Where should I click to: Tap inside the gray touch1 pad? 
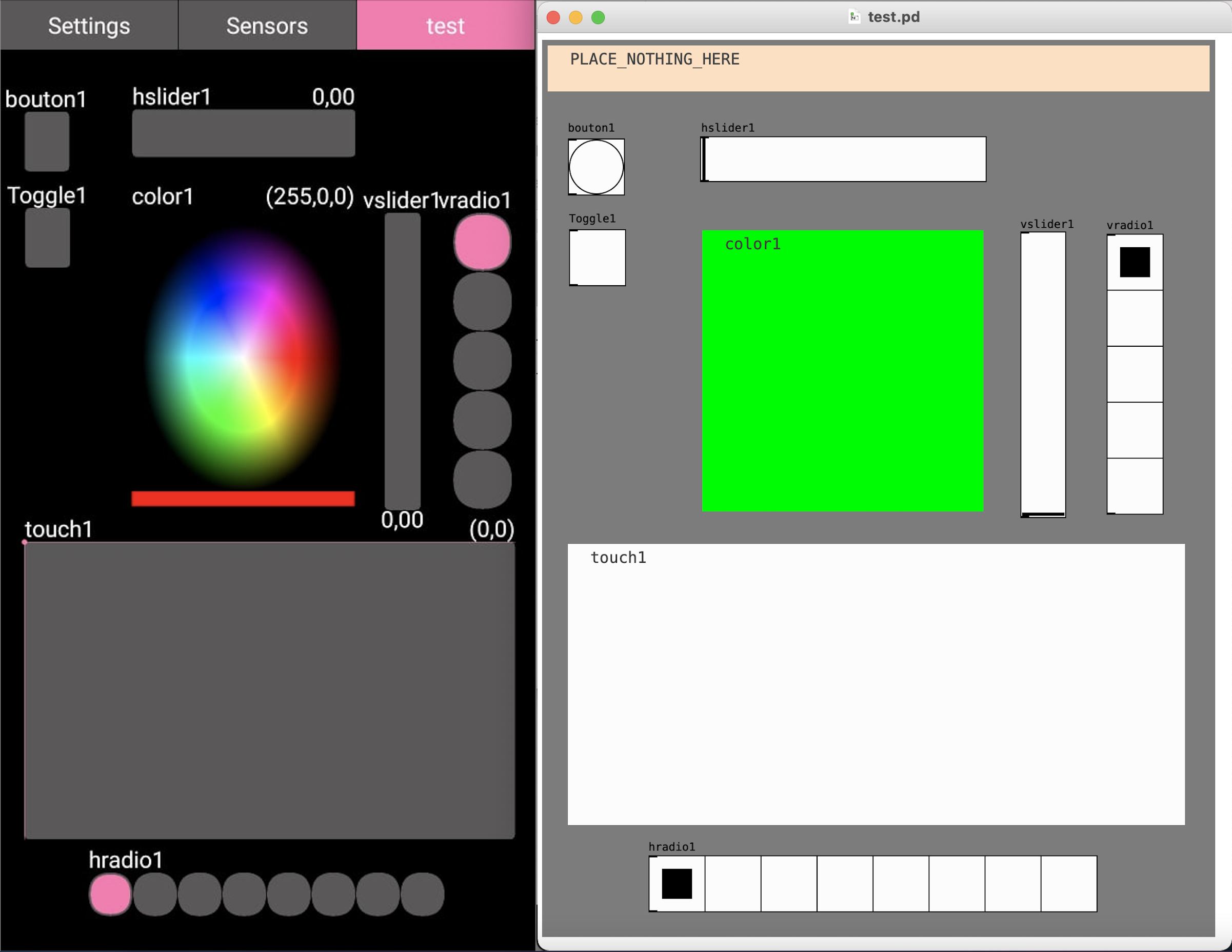coord(269,691)
